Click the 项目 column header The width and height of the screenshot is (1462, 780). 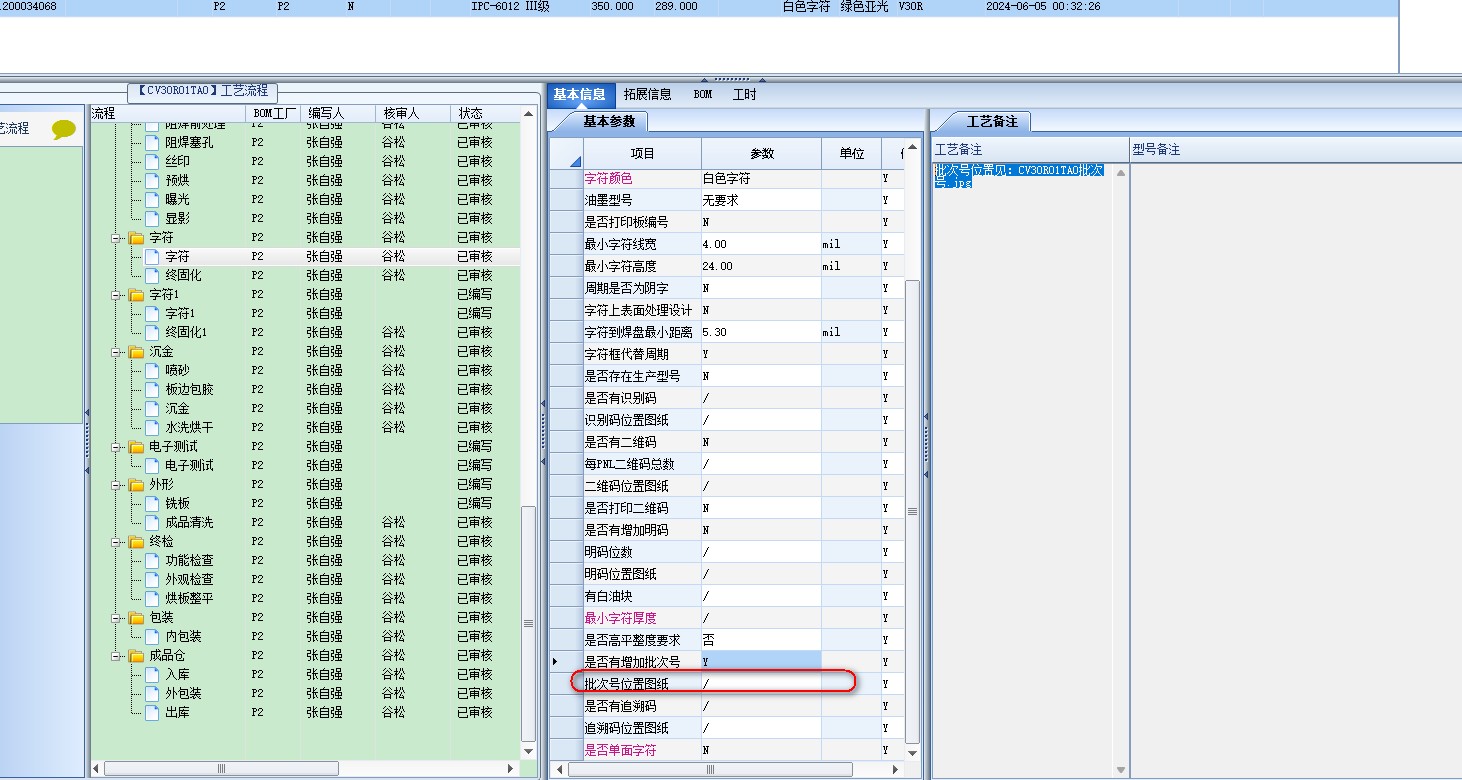tap(642, 154)
